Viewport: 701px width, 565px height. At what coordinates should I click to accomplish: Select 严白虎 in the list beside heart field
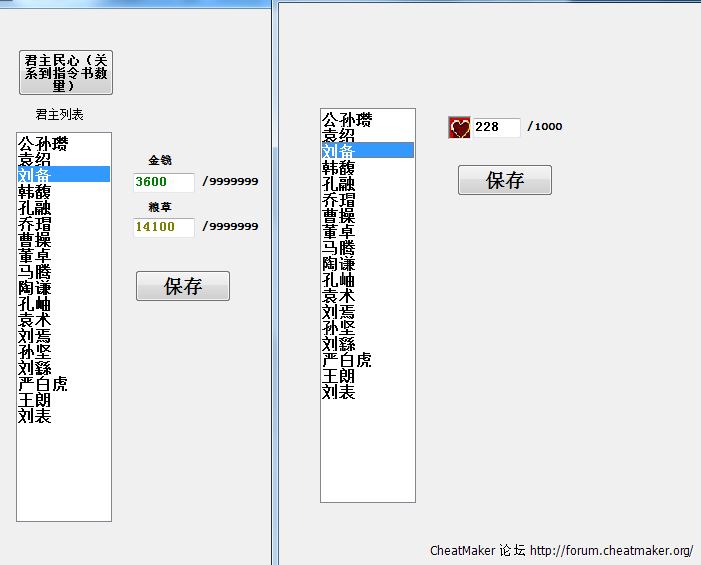pyautogui.click(x=347, y=360)
